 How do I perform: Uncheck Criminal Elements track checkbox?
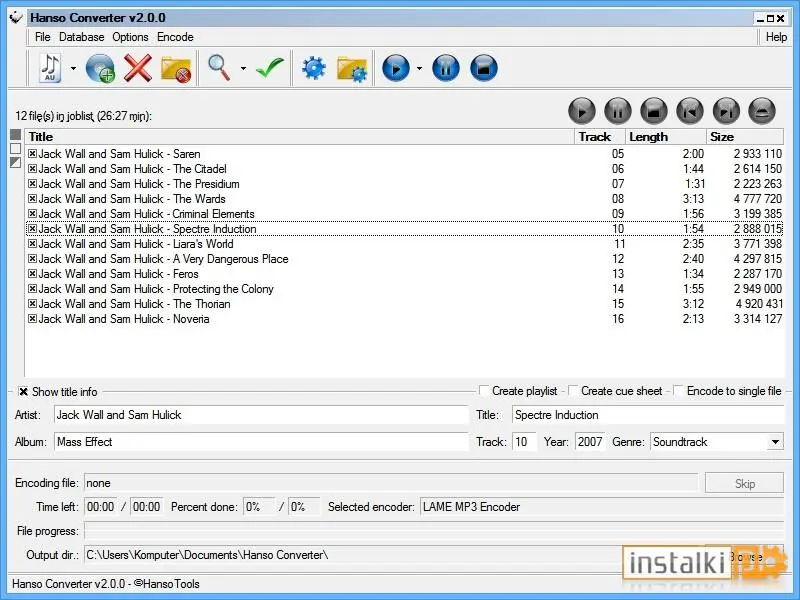33,214
